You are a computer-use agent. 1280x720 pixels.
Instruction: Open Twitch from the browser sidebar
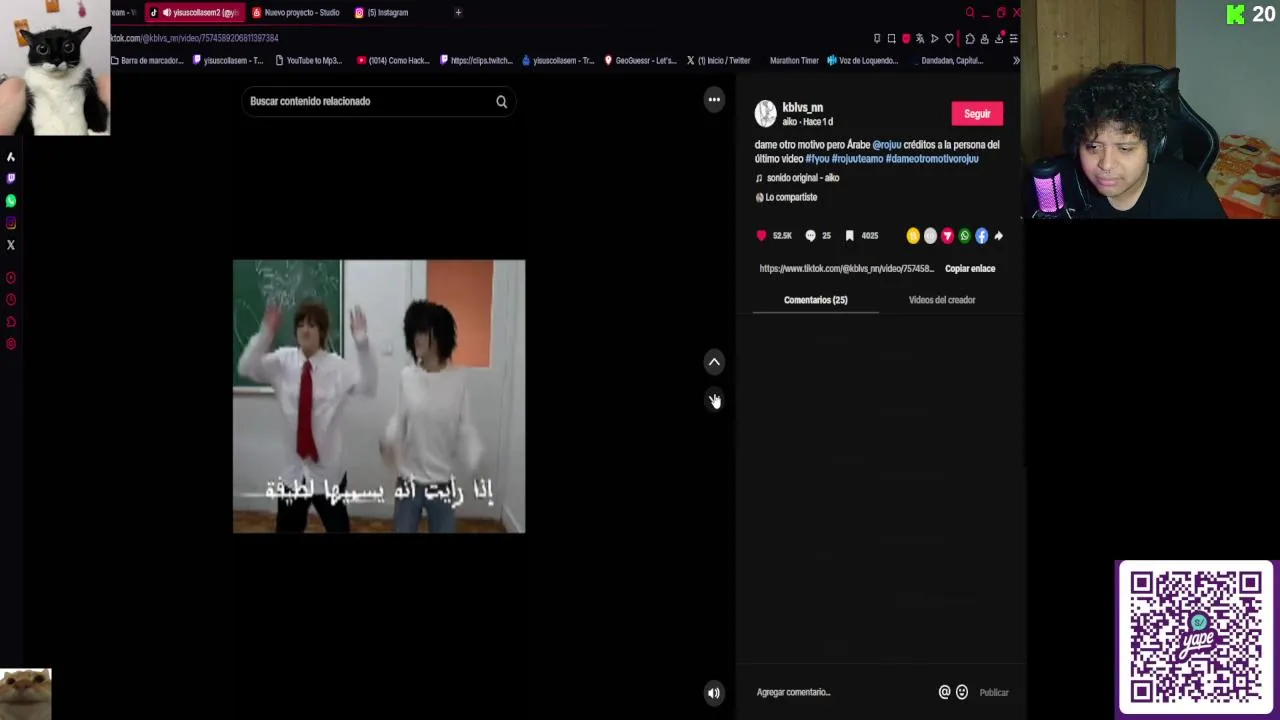11,178
